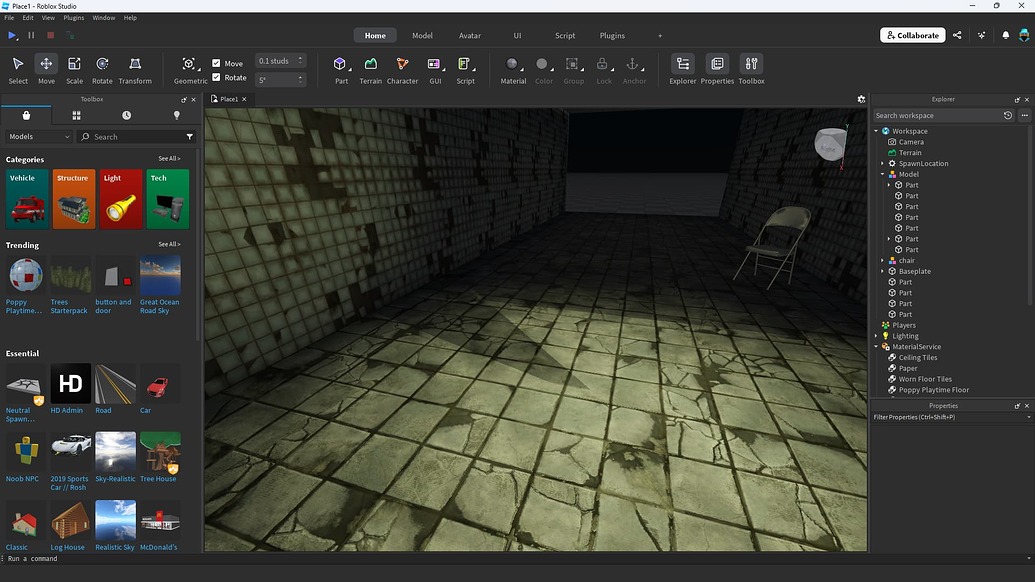Open the Toolbox marketplace bag tab
1035x582 pixels.
(x=26, y=115)
